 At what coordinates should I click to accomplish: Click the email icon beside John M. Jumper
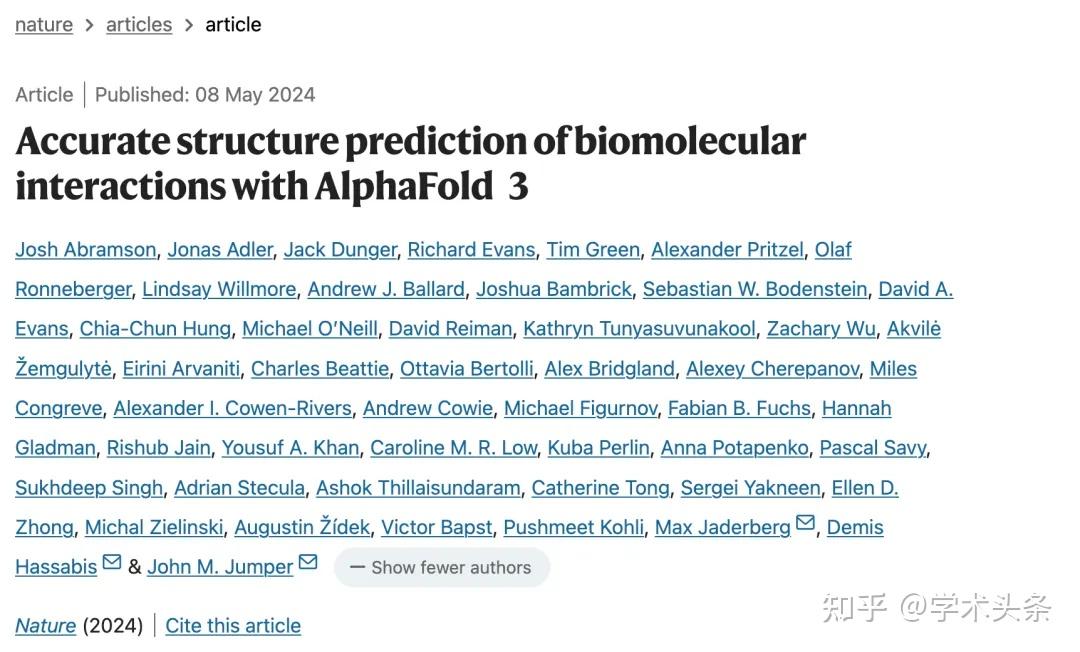tap(308, 561)
